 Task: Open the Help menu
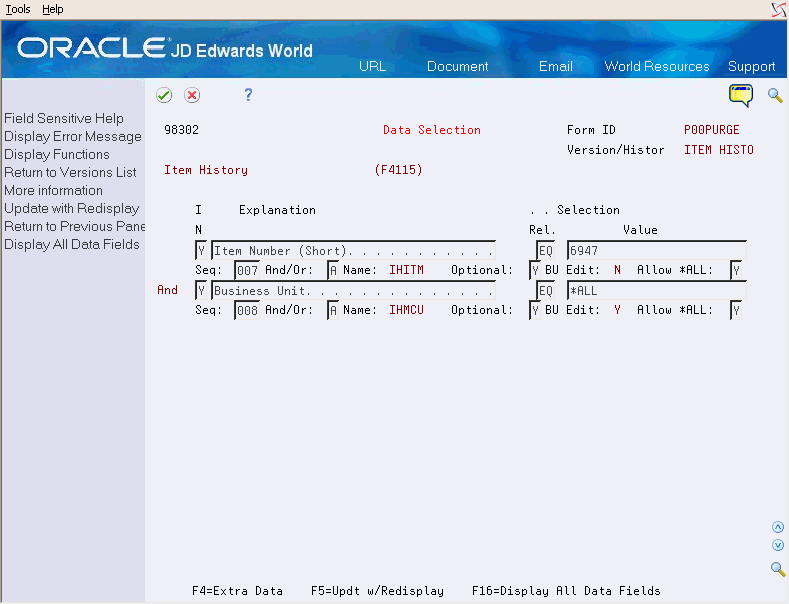pyautogui.click(x=52, y=9)
